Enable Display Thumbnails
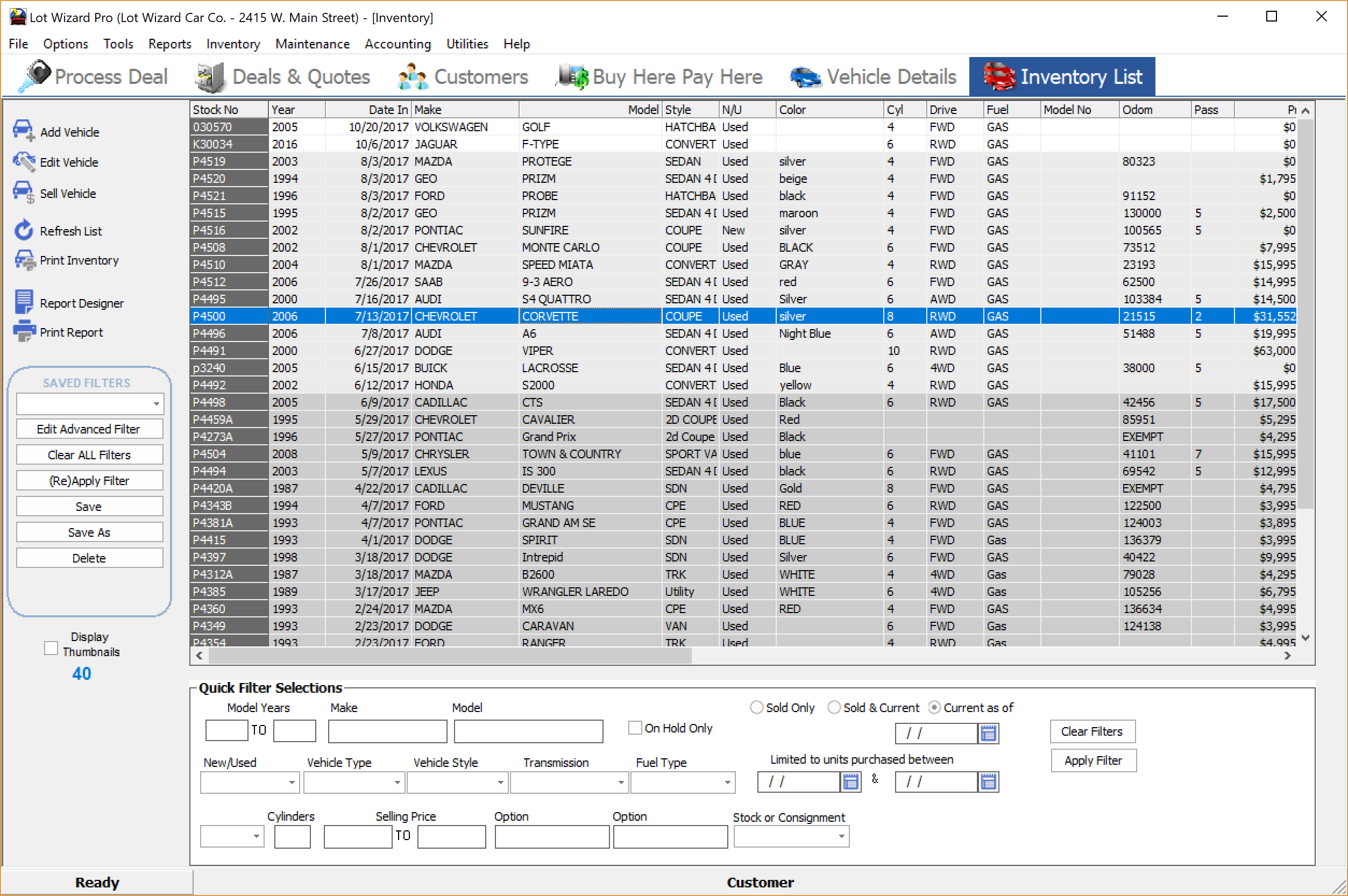 (x=51, y=648)
